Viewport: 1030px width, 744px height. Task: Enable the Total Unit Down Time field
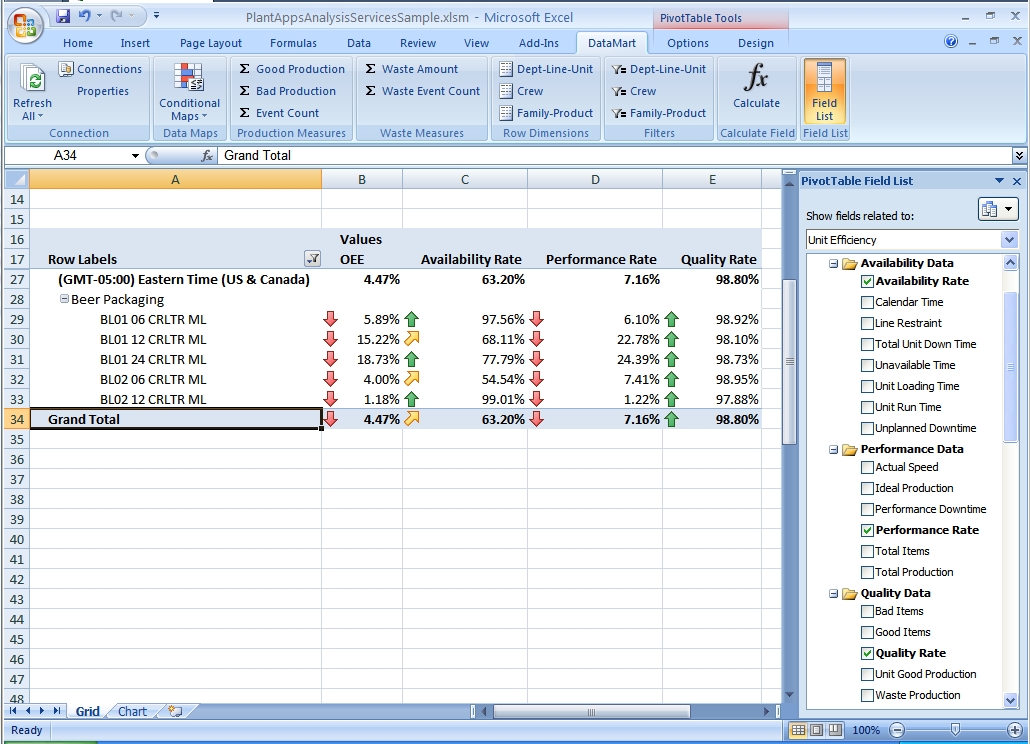pyautogui.click(x=867, y=345)
